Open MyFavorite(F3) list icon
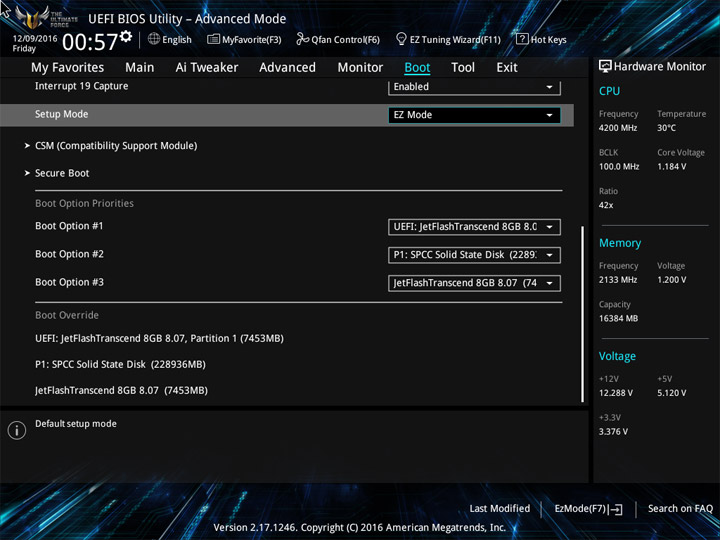The image size is (720, 540). point(213,39)
